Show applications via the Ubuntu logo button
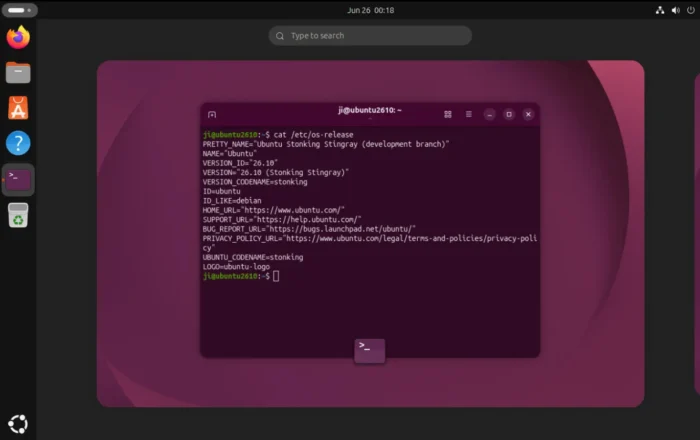Viewport: 700px width, 440px height. [x=18, y=424]
